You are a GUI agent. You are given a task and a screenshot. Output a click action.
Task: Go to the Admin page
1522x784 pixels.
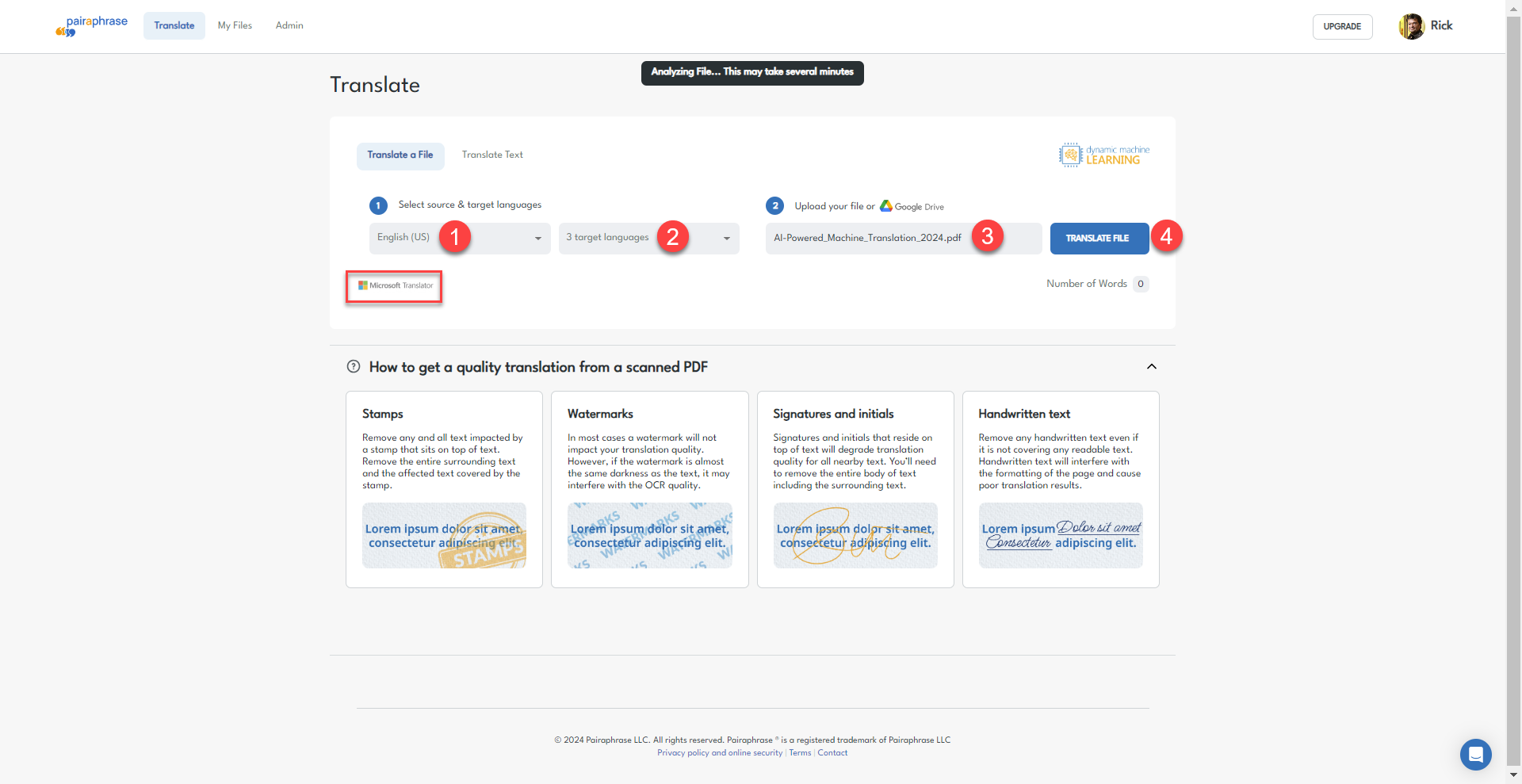pos(289,25)
